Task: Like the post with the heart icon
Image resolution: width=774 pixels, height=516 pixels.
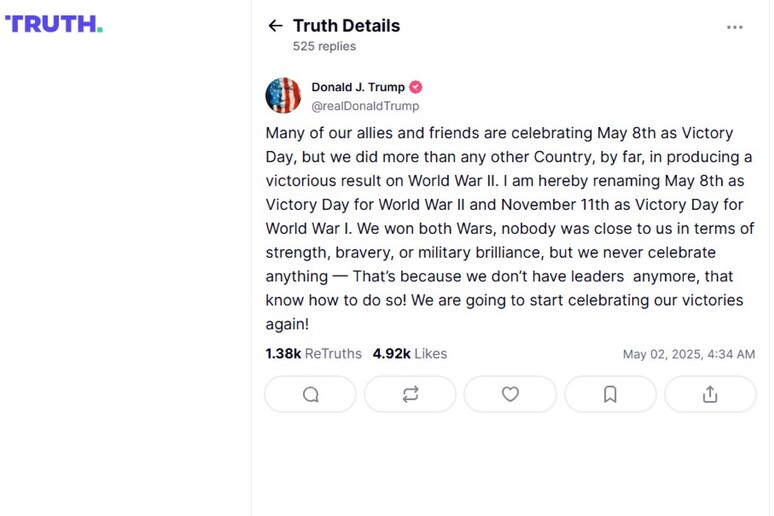Action: point(510,394)
